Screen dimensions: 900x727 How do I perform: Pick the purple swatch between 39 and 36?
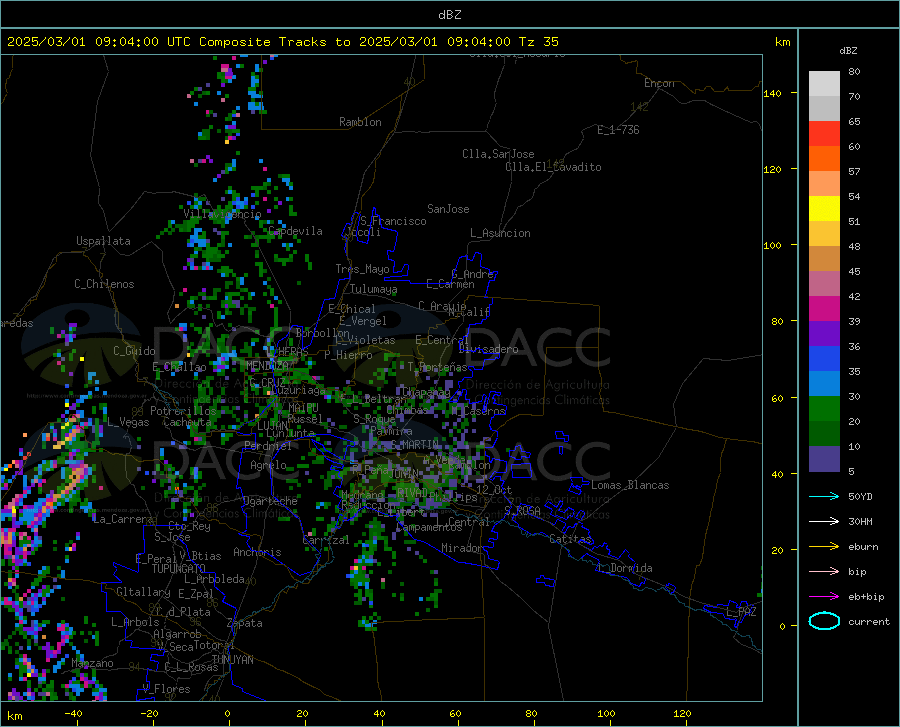pos(824,333)
